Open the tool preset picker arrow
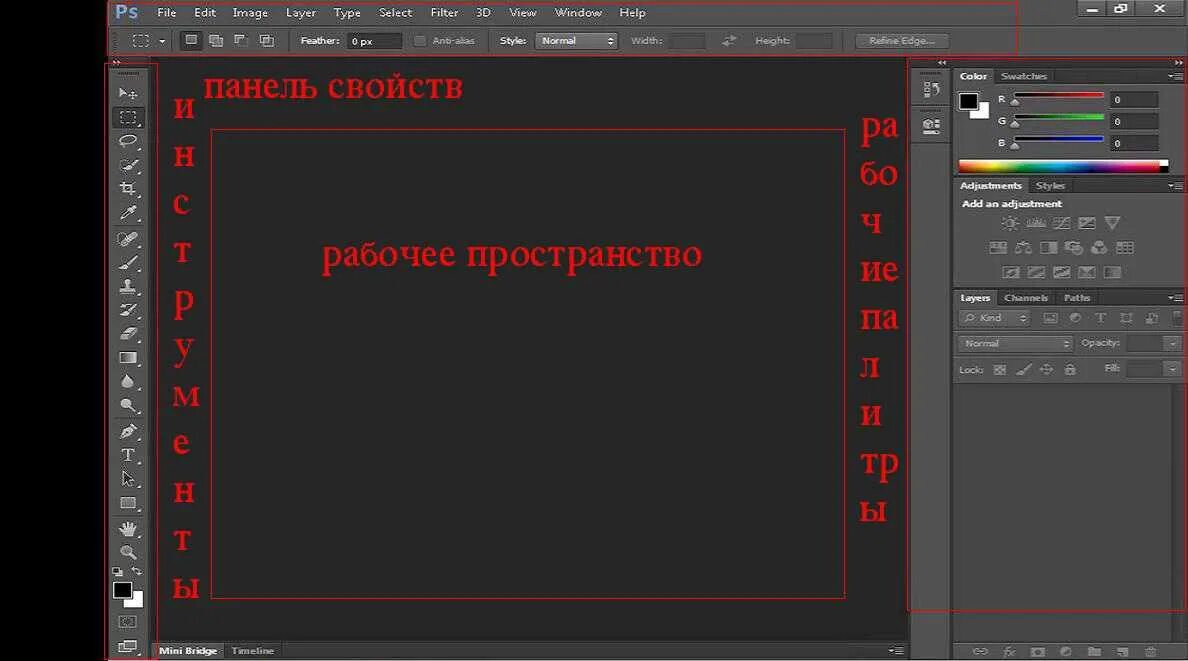 [162, 41]
